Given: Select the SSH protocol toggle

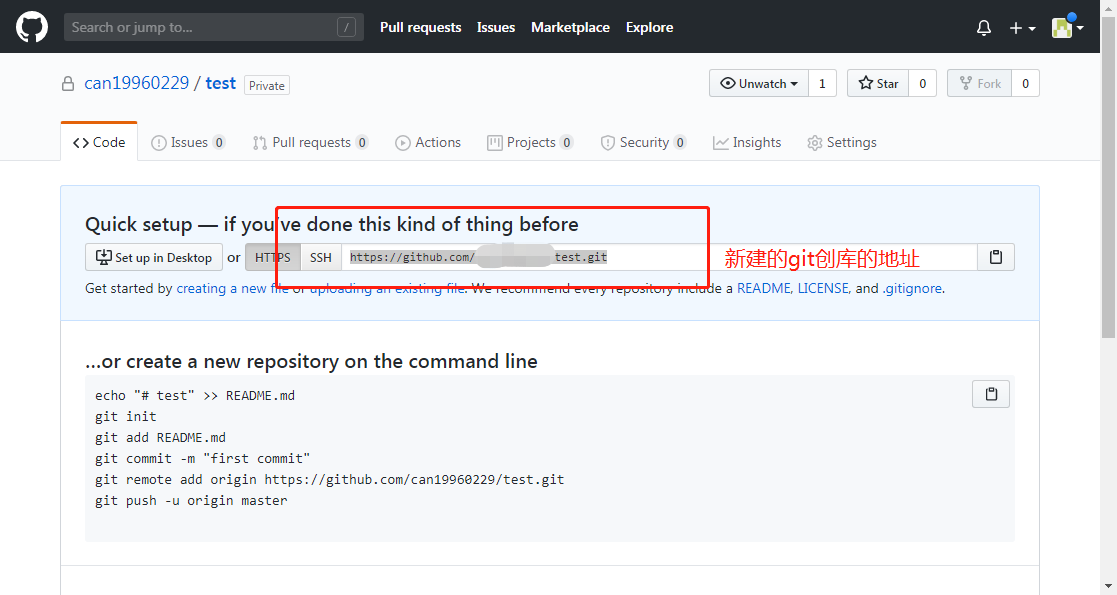Looking at the screenshot, I should coord(321,257).
